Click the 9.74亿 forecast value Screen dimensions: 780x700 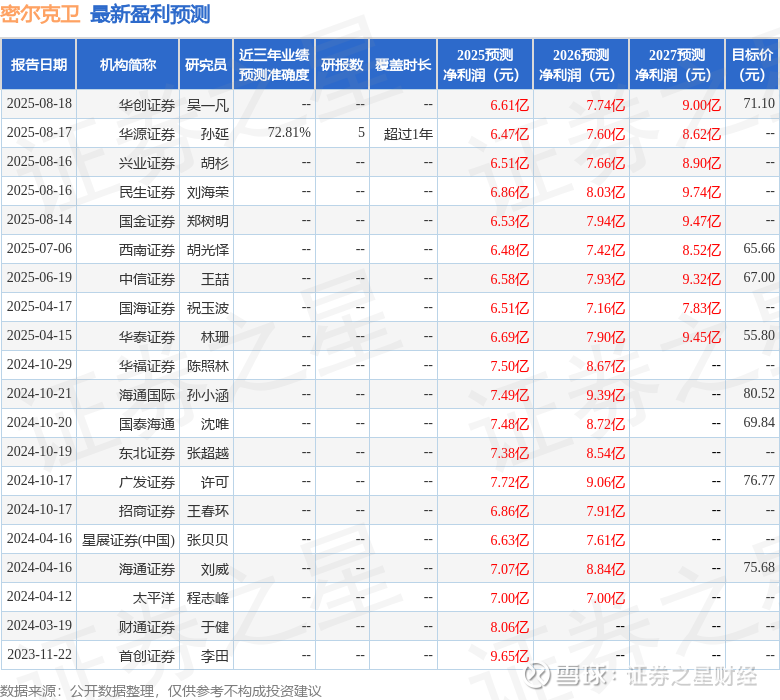[x=701, y=192]
